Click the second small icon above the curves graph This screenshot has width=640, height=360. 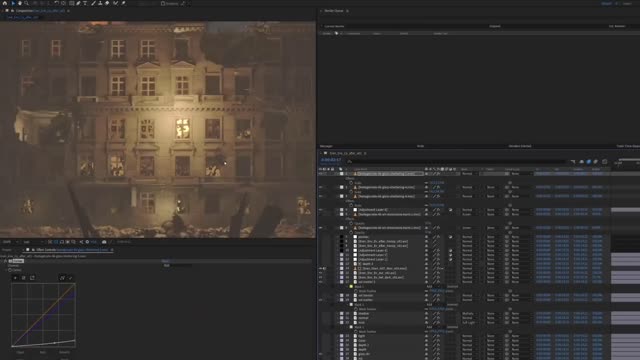(x=24, y=278)
